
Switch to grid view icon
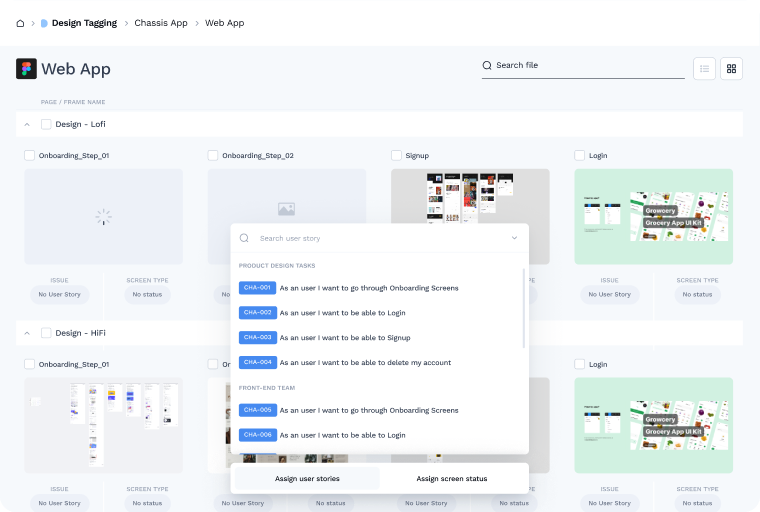[x=731, y=69]
